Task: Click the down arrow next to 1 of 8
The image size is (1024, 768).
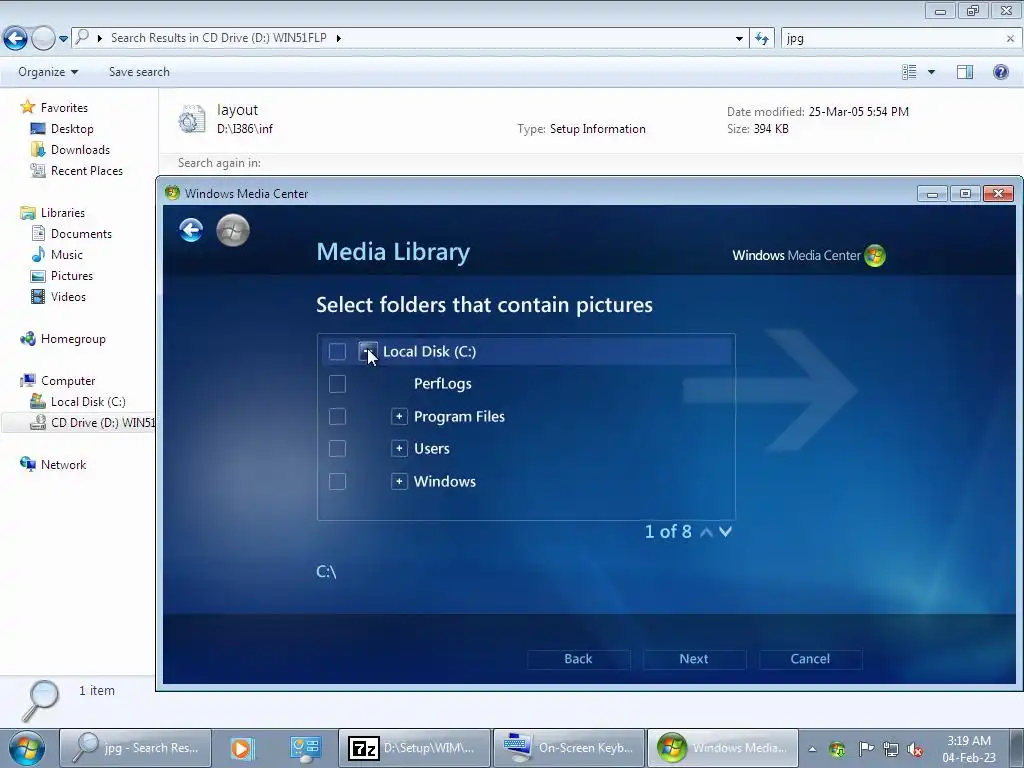Action: point(726,532)
